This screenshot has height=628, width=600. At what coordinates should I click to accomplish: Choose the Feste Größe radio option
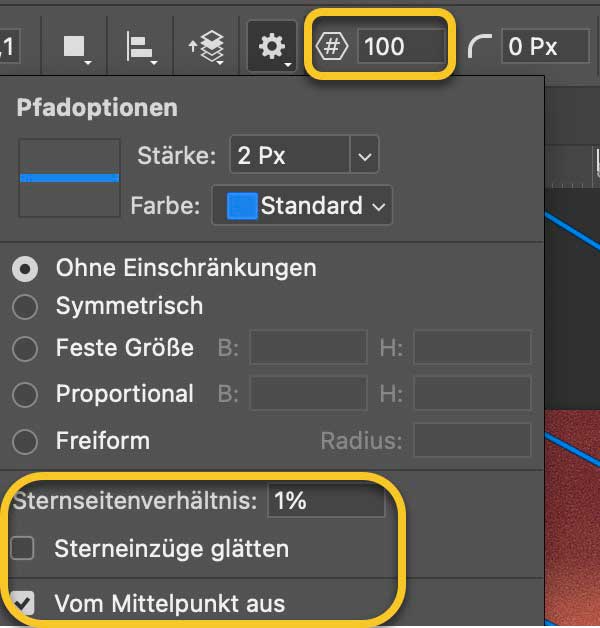[x=25, y=349]
